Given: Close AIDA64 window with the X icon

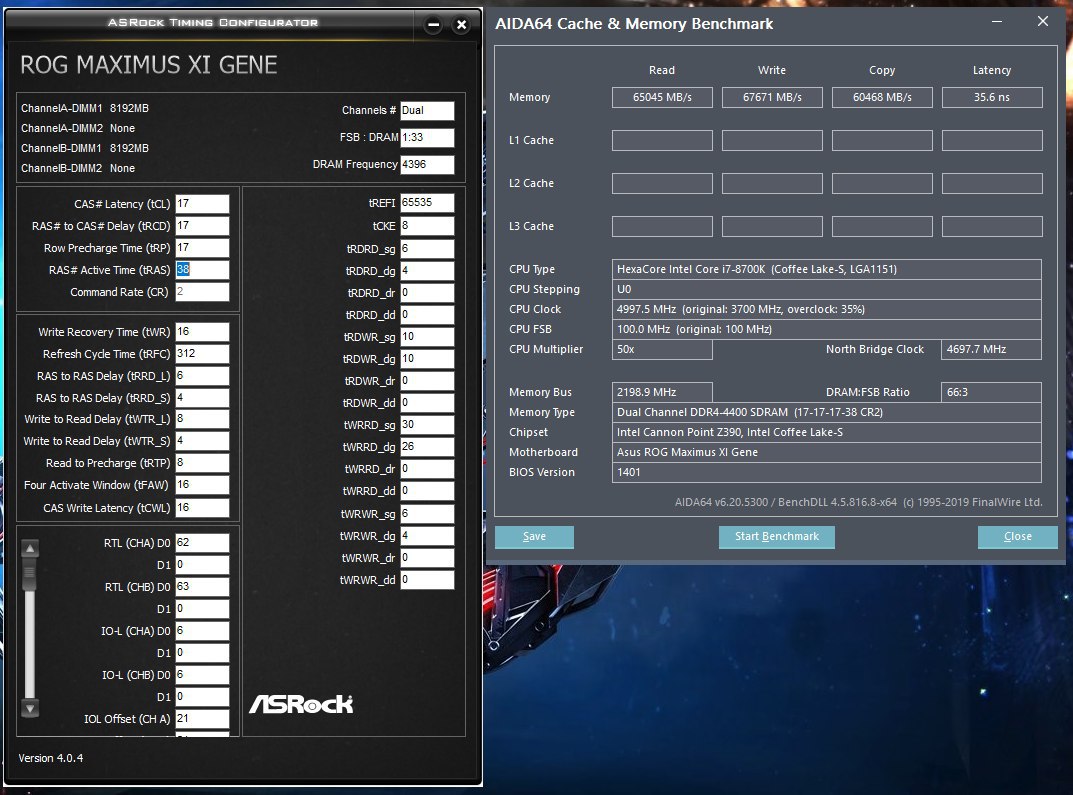Looking at the screenshot, I should tap(1043, 22).
